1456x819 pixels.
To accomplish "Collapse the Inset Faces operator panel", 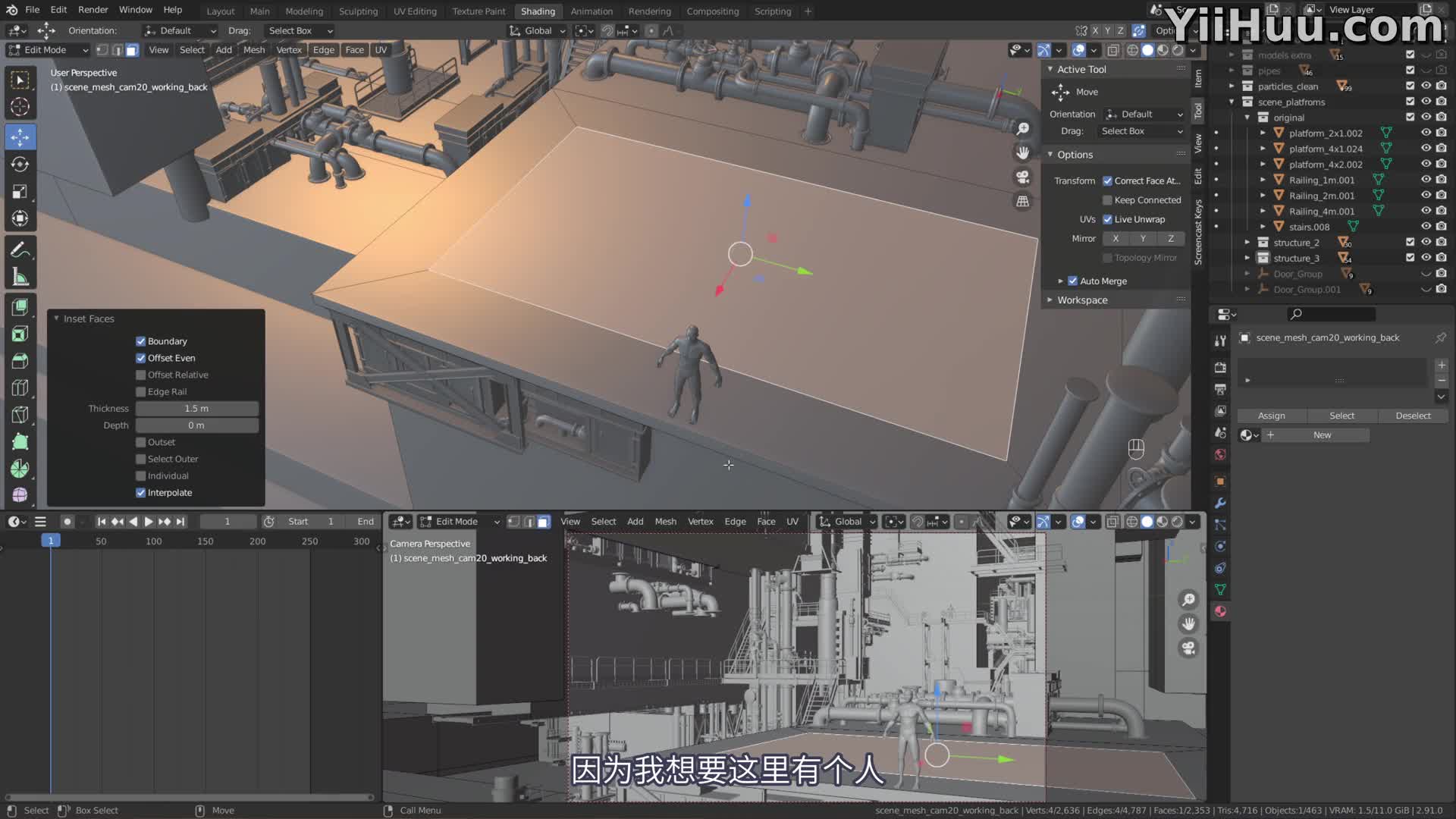I will click(x=56, y=318).
